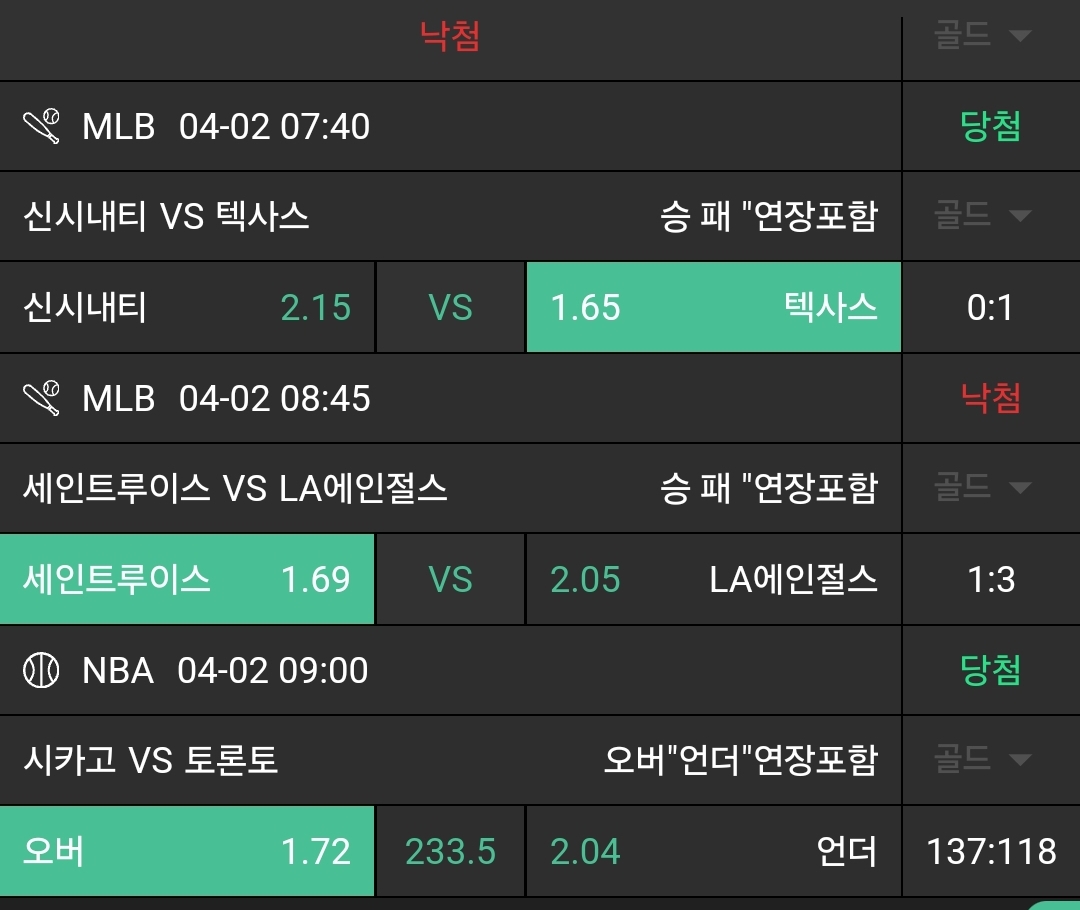Select 세인트루이스 at 1.69 odds

coord(187,579)
